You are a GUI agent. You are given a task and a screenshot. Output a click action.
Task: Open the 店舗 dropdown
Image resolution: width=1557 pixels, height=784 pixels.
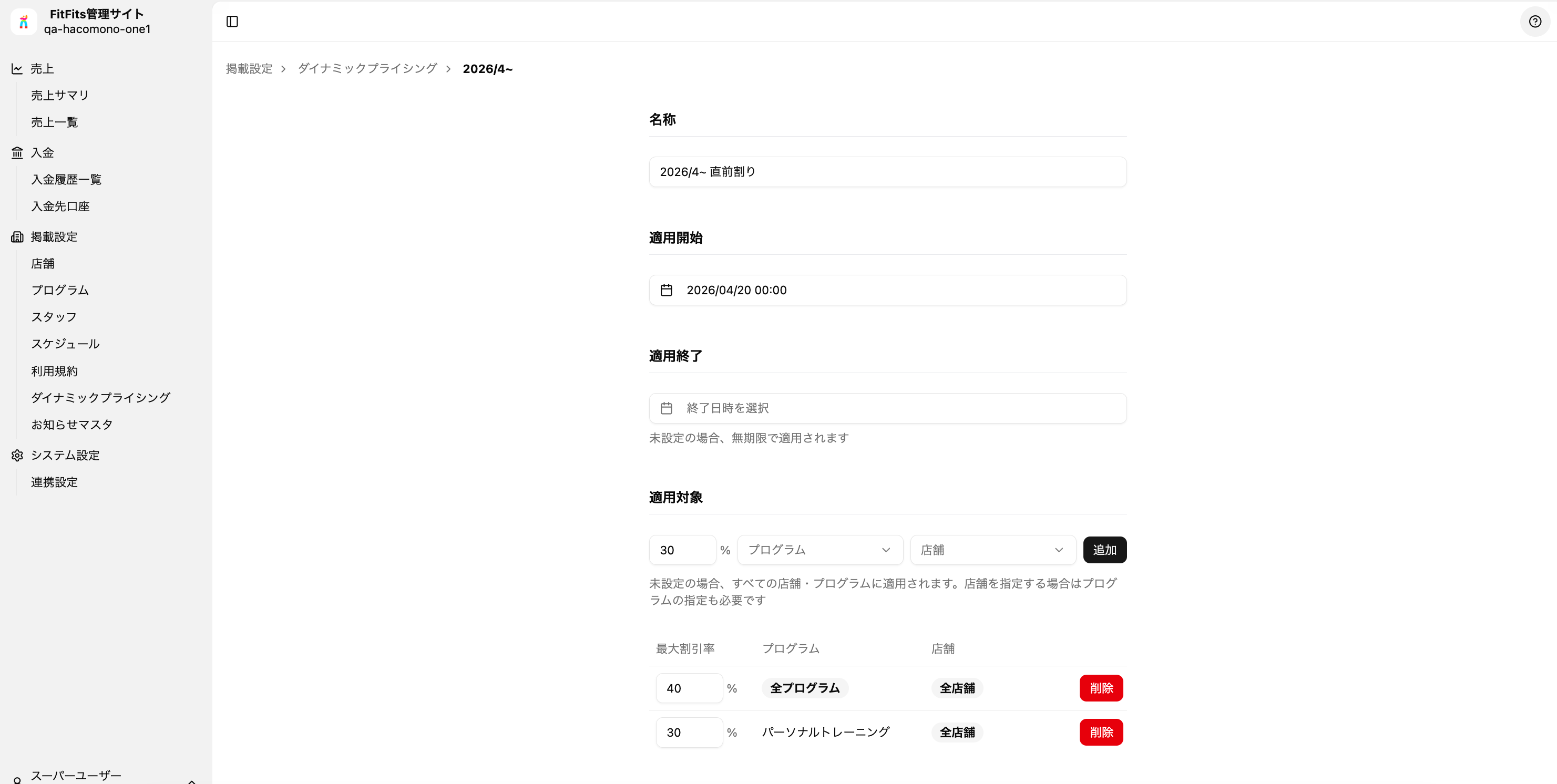point(992,550)
